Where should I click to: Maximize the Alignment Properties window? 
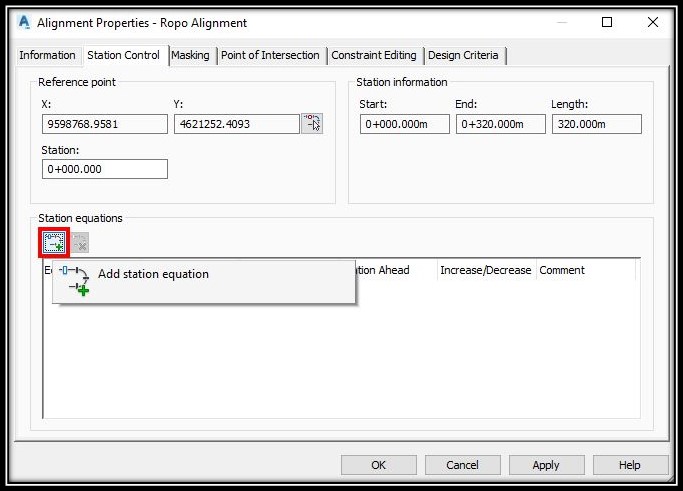point(607,22)
